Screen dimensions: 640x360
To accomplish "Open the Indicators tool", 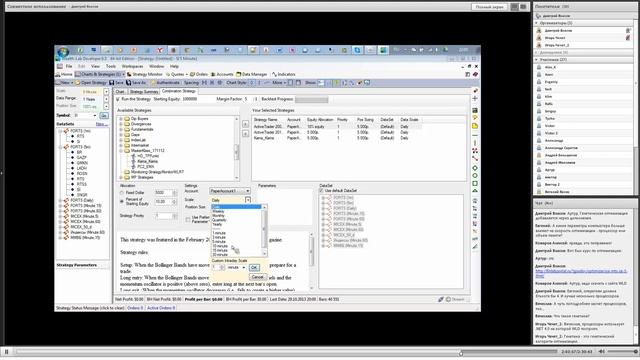I will coord(283,74).
